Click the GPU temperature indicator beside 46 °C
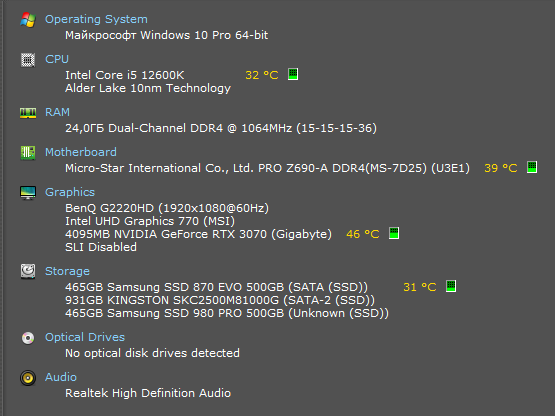This screenshot has width=555, height=416. 394,233
